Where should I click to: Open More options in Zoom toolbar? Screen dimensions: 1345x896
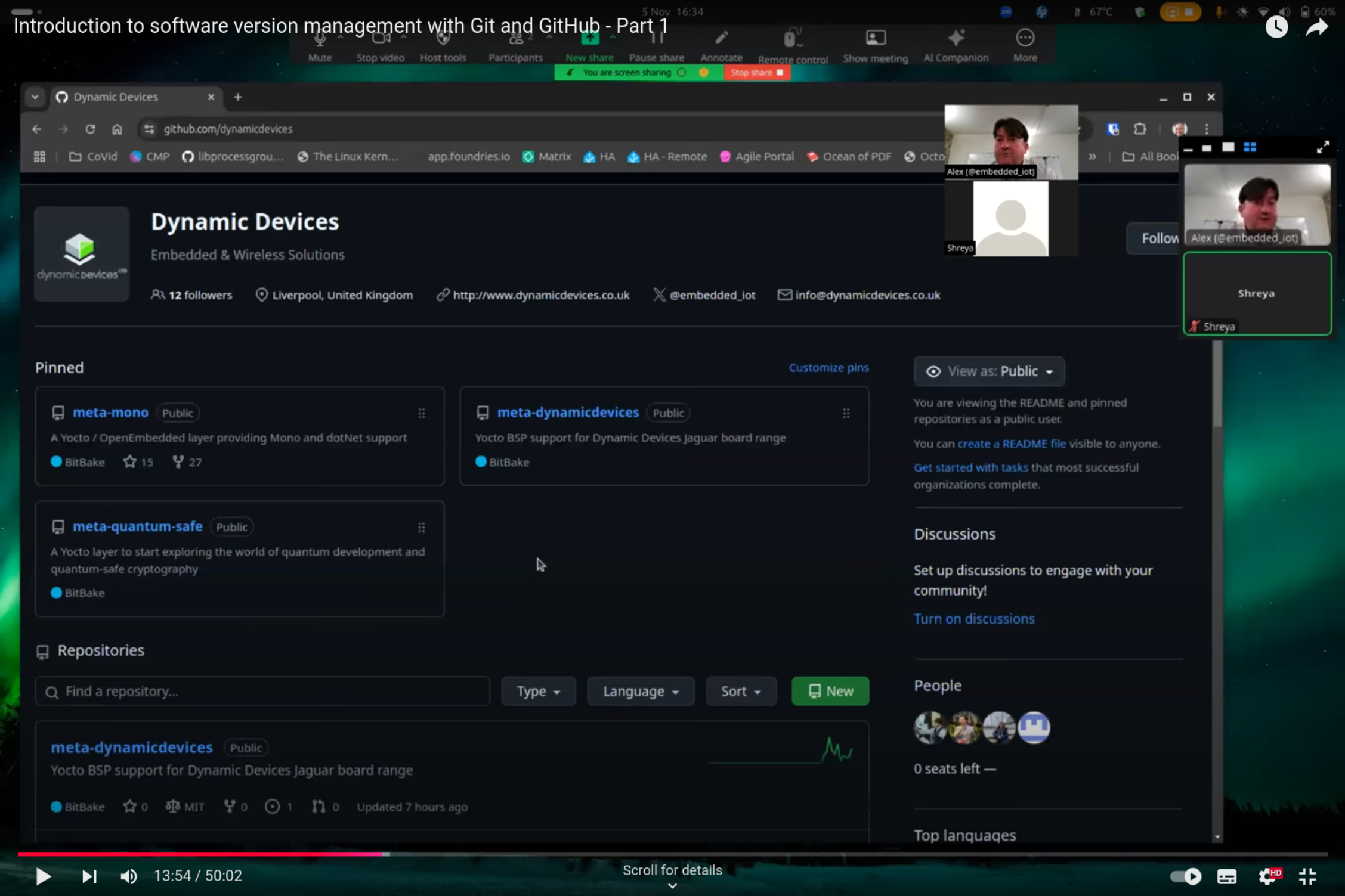[x=1025, y=46]
